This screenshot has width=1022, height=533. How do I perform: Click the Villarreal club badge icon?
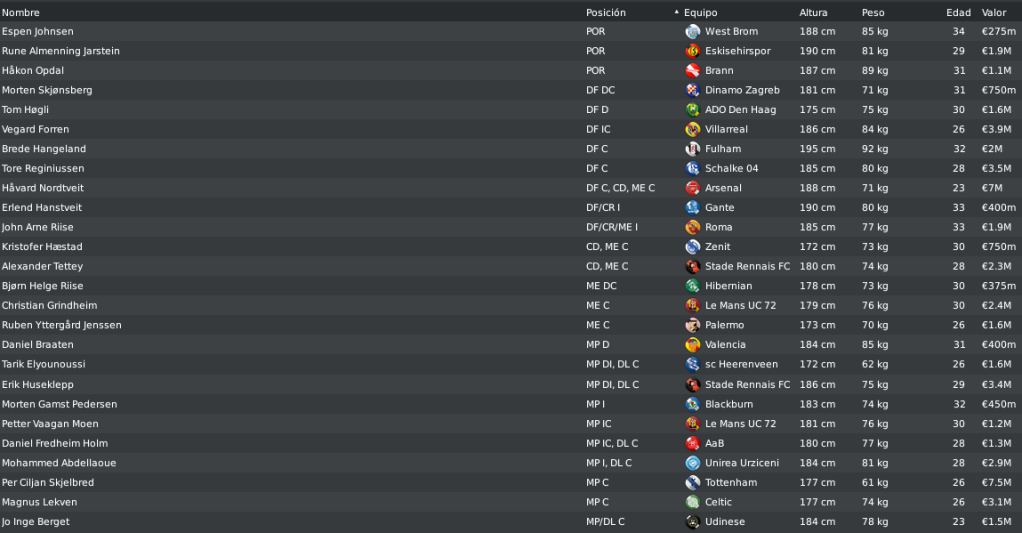[x=692, y=129]
